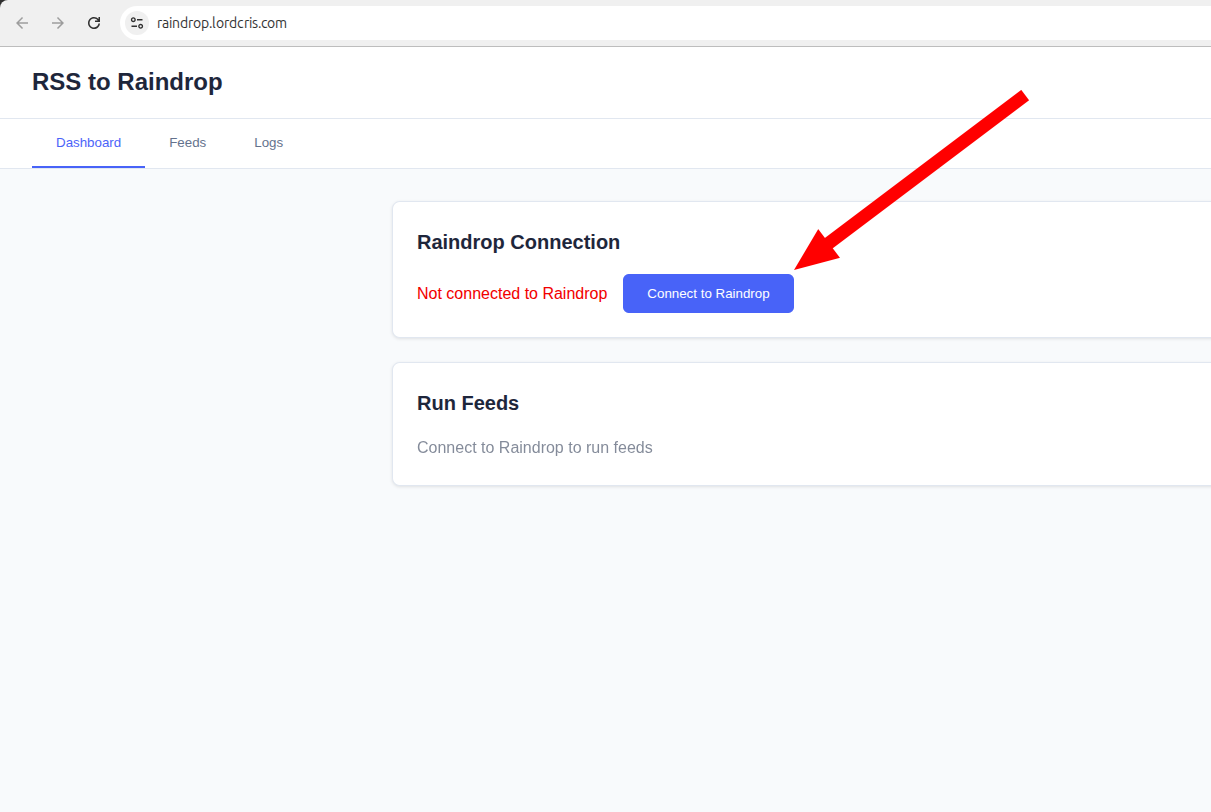Click the "Run Feeds" section heading
1211x812 pixels.
point(468,403)
